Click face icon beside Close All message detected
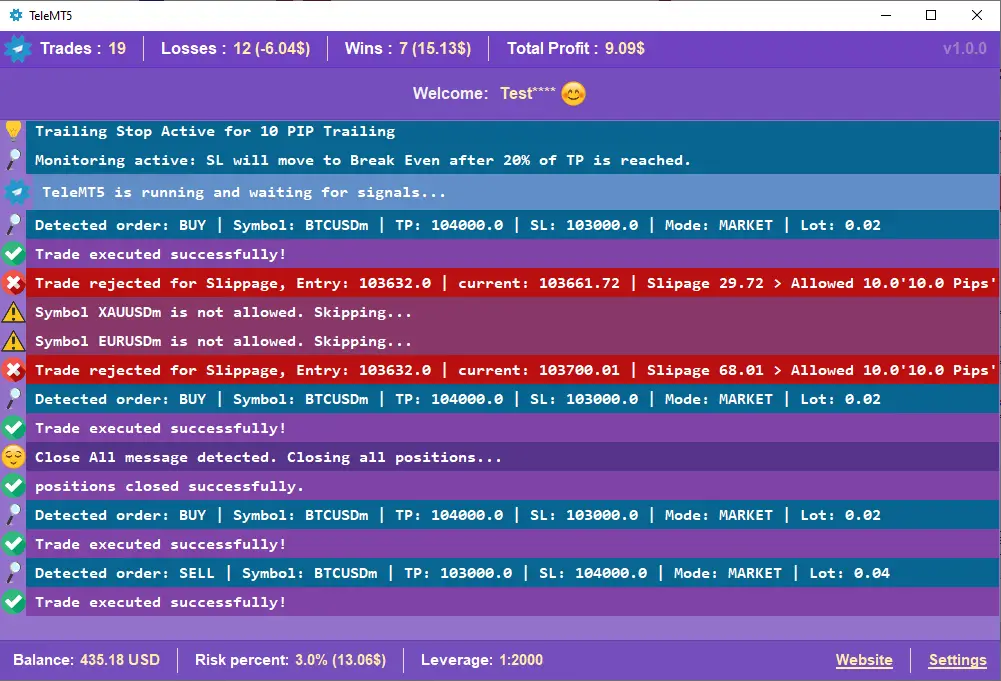 [13, 457]
